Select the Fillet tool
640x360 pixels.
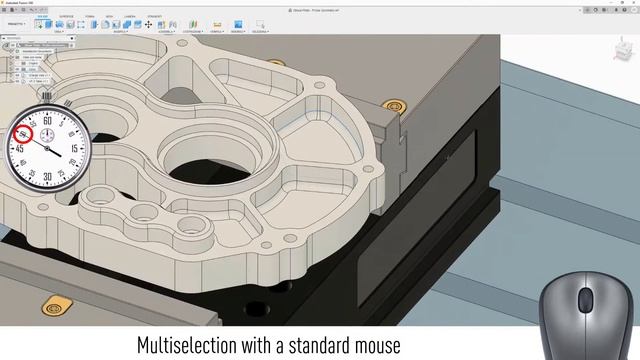pos(105,24)
